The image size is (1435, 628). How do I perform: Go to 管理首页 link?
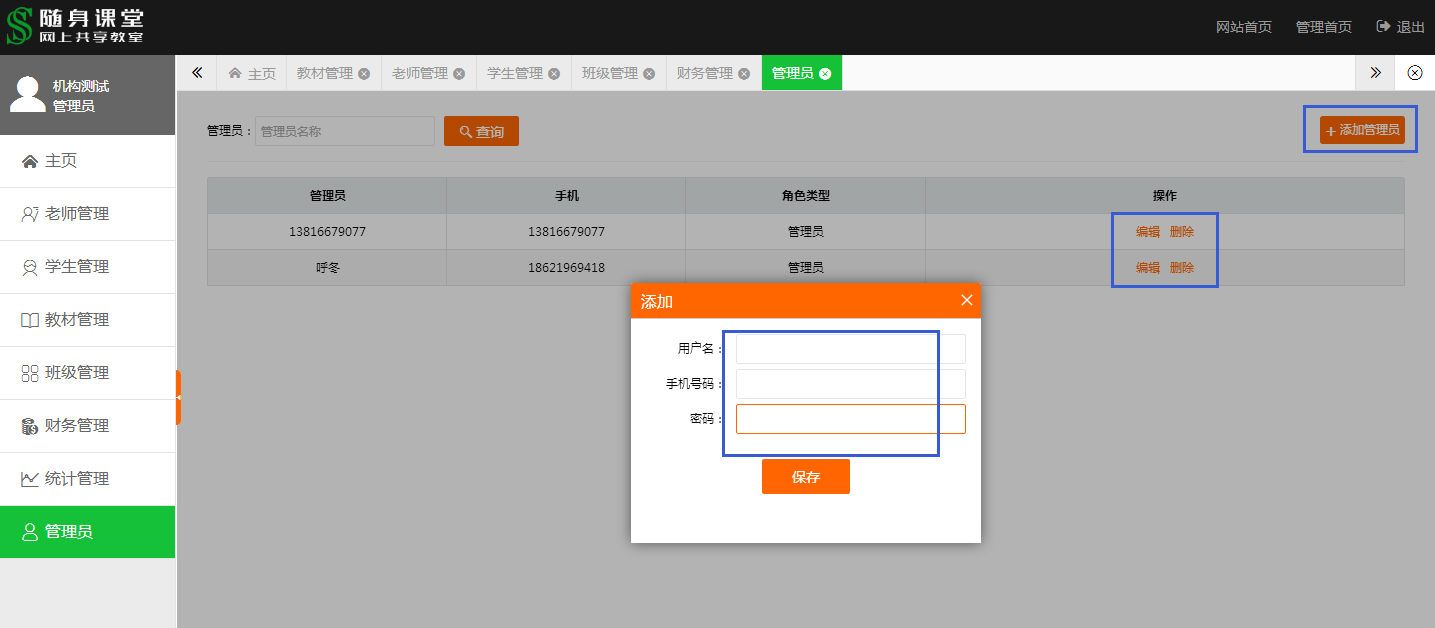point(1324,27)
